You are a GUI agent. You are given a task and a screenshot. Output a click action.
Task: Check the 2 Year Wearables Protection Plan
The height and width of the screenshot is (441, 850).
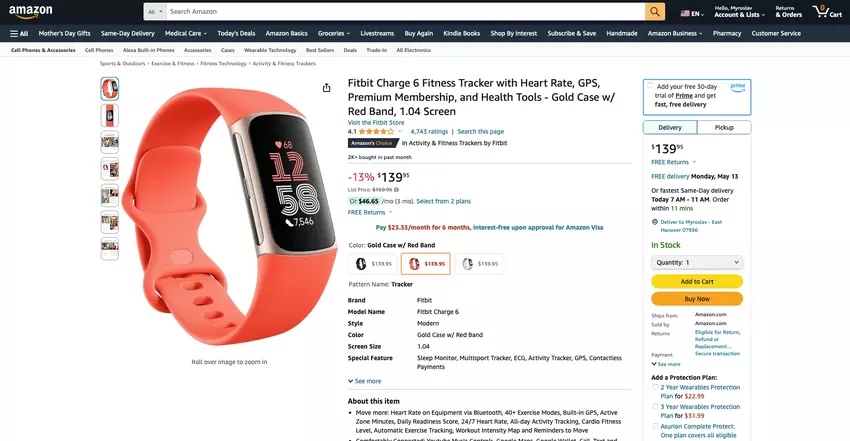(x=655, y=387)
